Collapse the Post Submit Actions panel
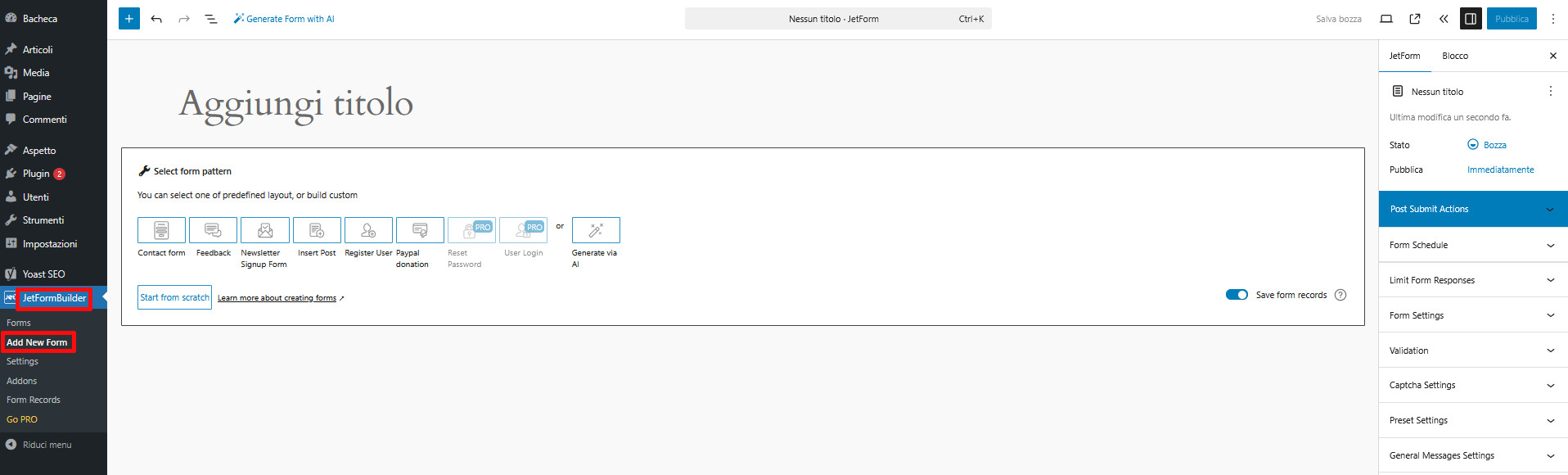 point(1473,209)
